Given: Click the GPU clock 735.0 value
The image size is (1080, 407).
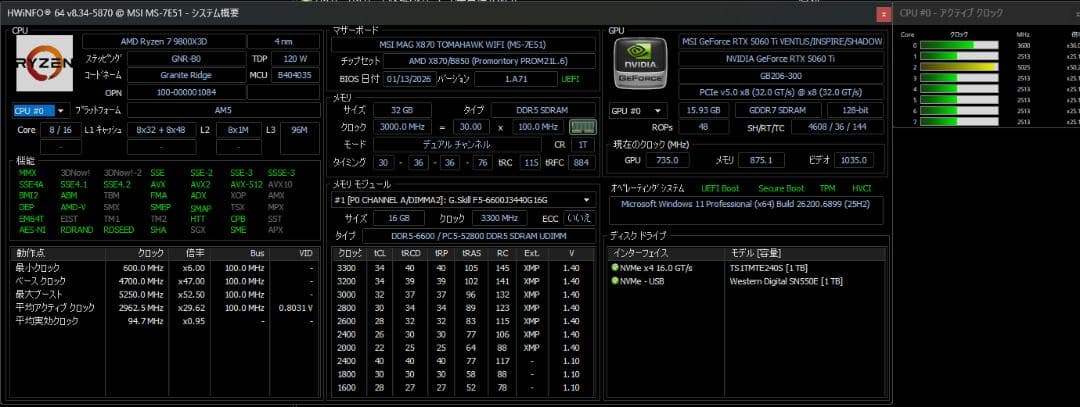Looking at the screenshot, I should [667, 160].
